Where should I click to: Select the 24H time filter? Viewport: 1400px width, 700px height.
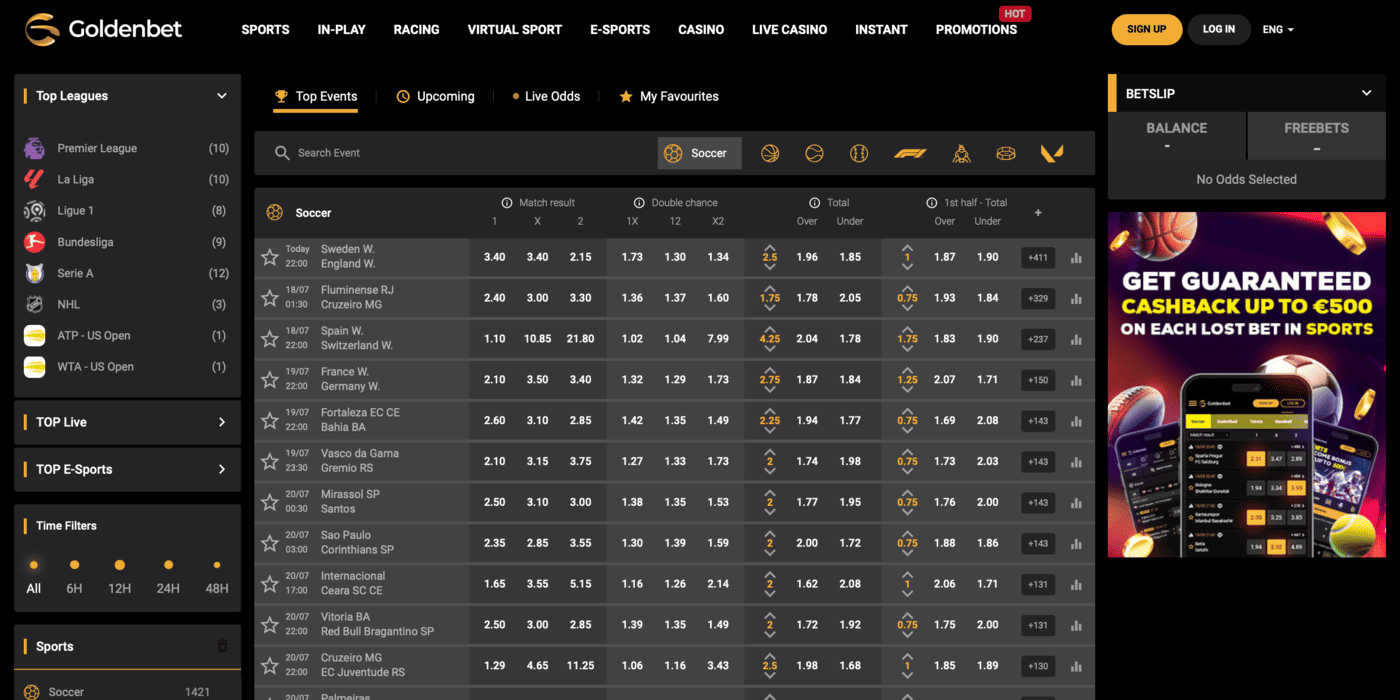[168, 577]
